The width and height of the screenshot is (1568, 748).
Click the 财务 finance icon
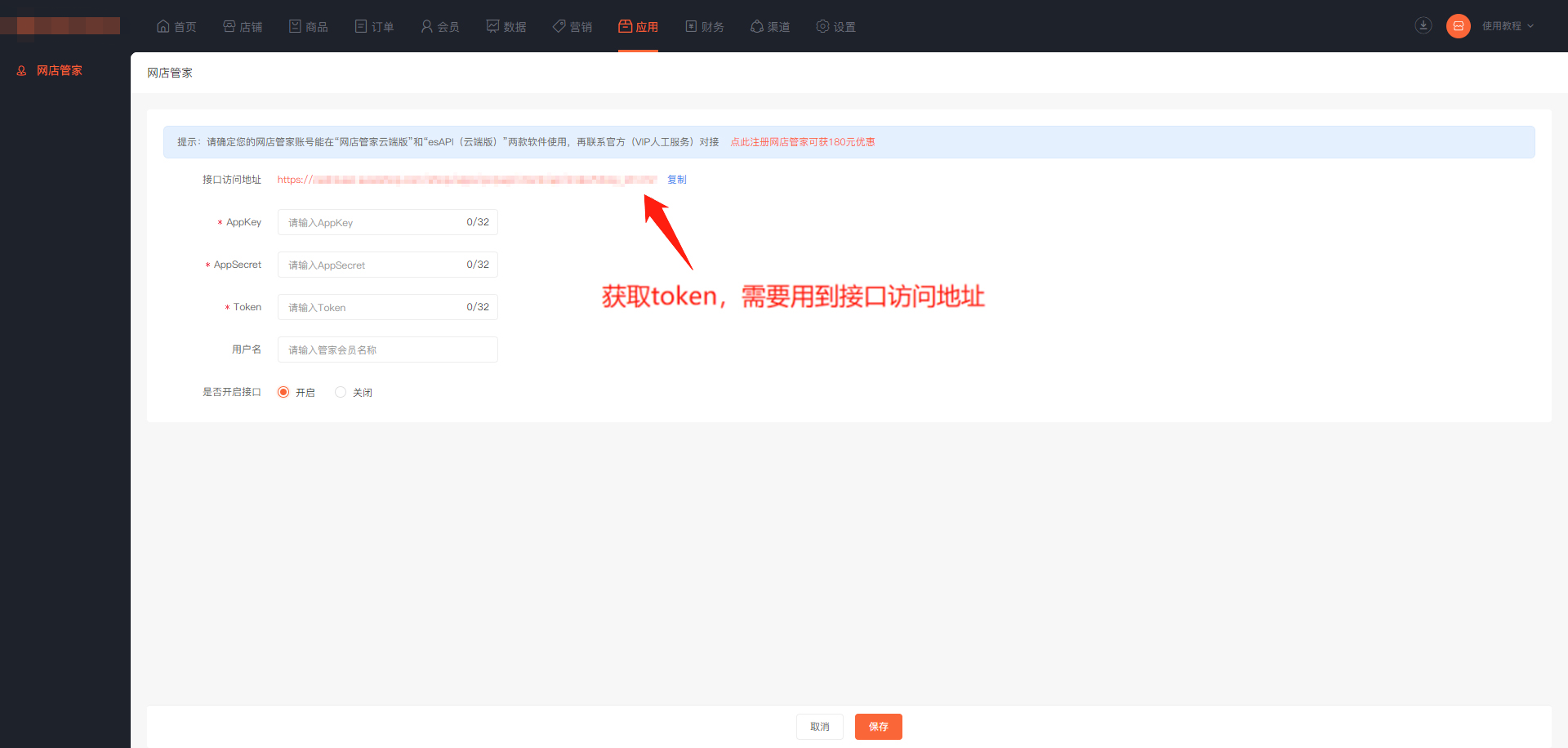pos(691,26)
